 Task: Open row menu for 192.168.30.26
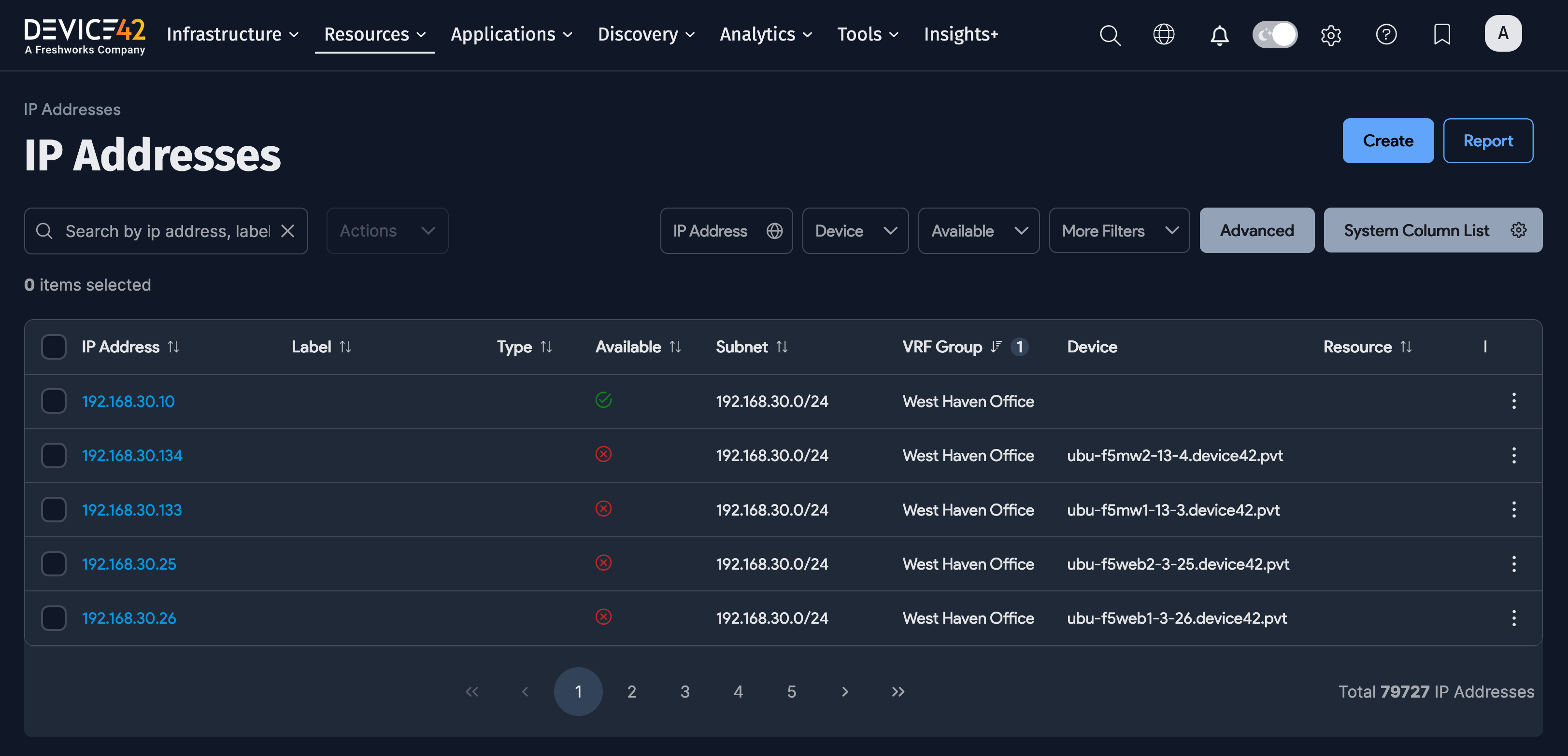tap(1514, 618)
